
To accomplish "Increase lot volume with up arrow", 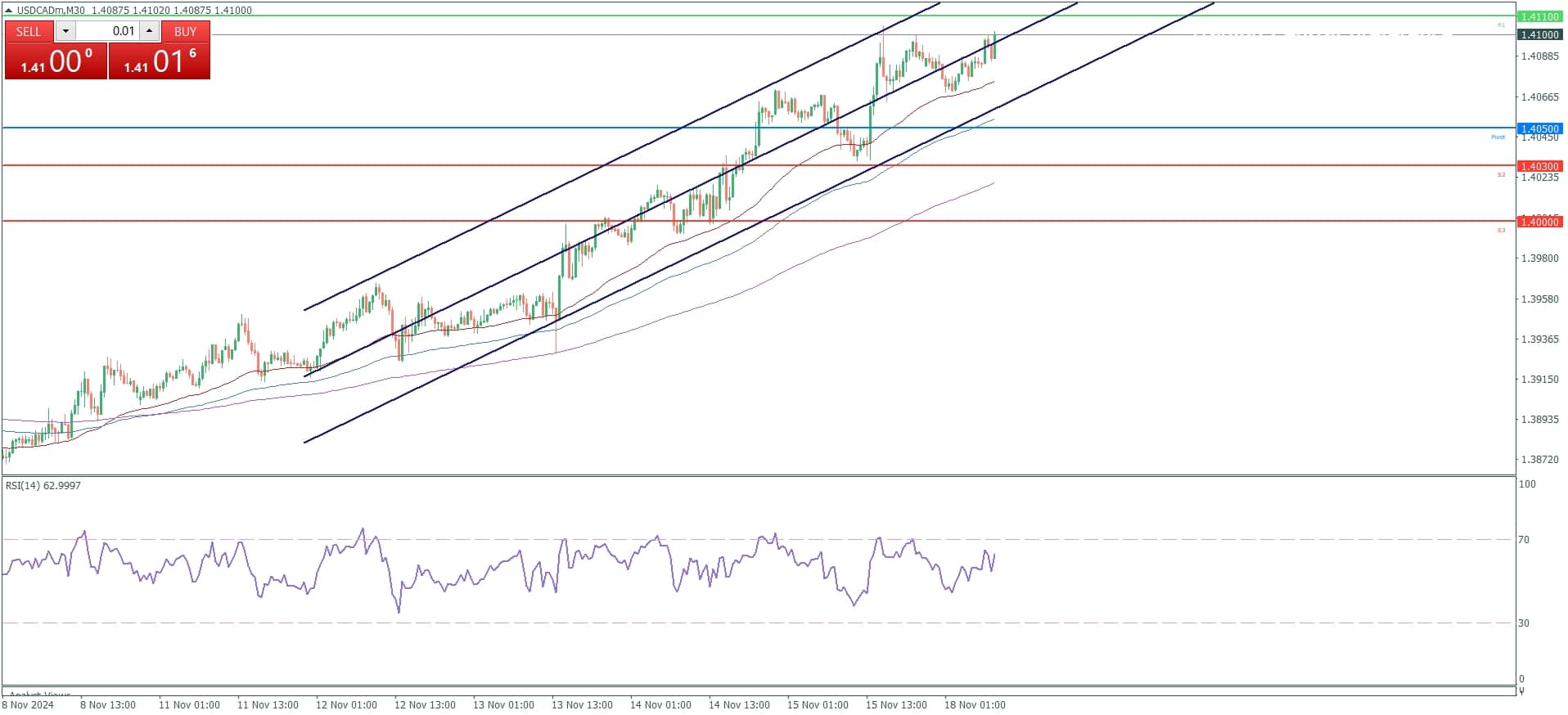I will point(150,31).
